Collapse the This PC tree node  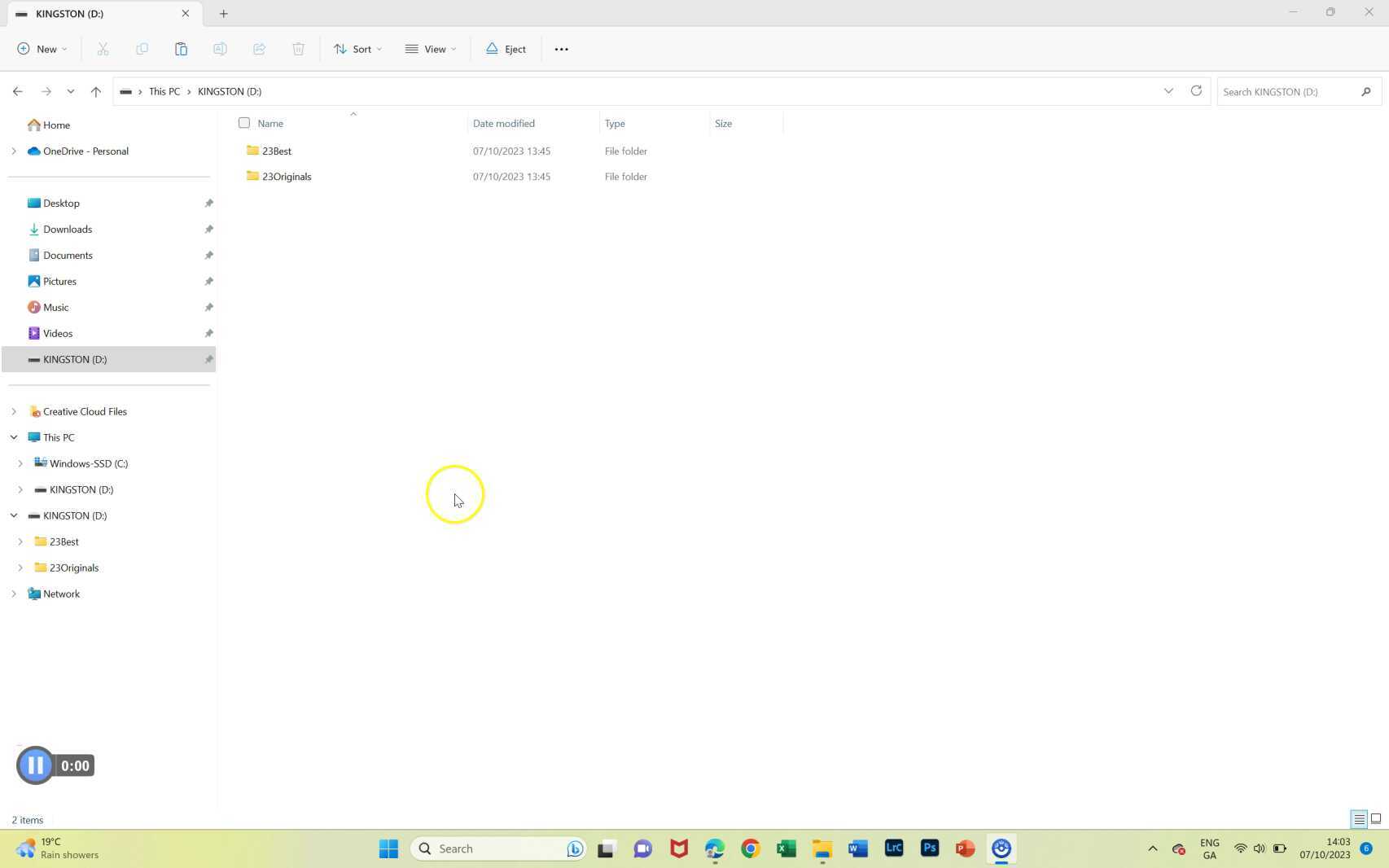14,437
